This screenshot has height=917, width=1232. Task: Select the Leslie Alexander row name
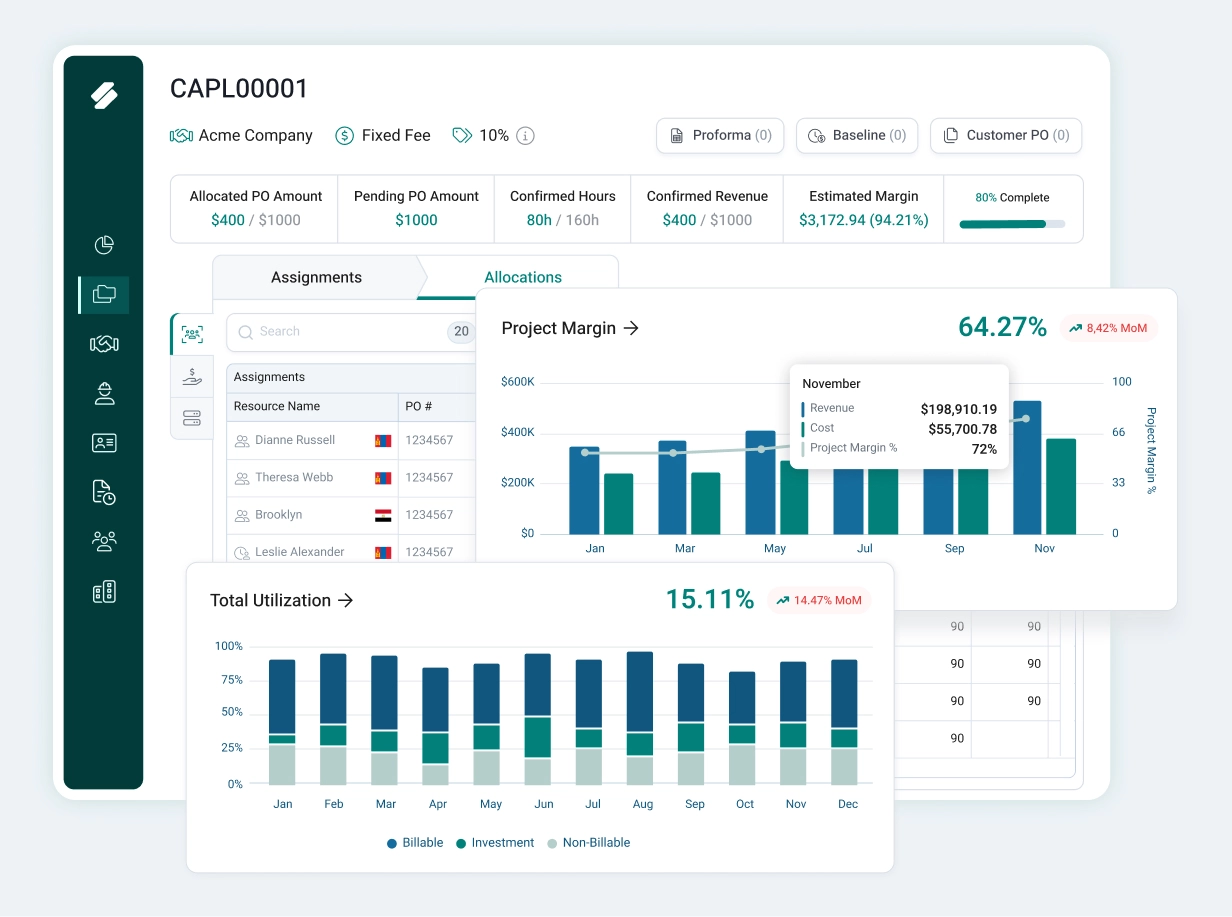[300, 552]
